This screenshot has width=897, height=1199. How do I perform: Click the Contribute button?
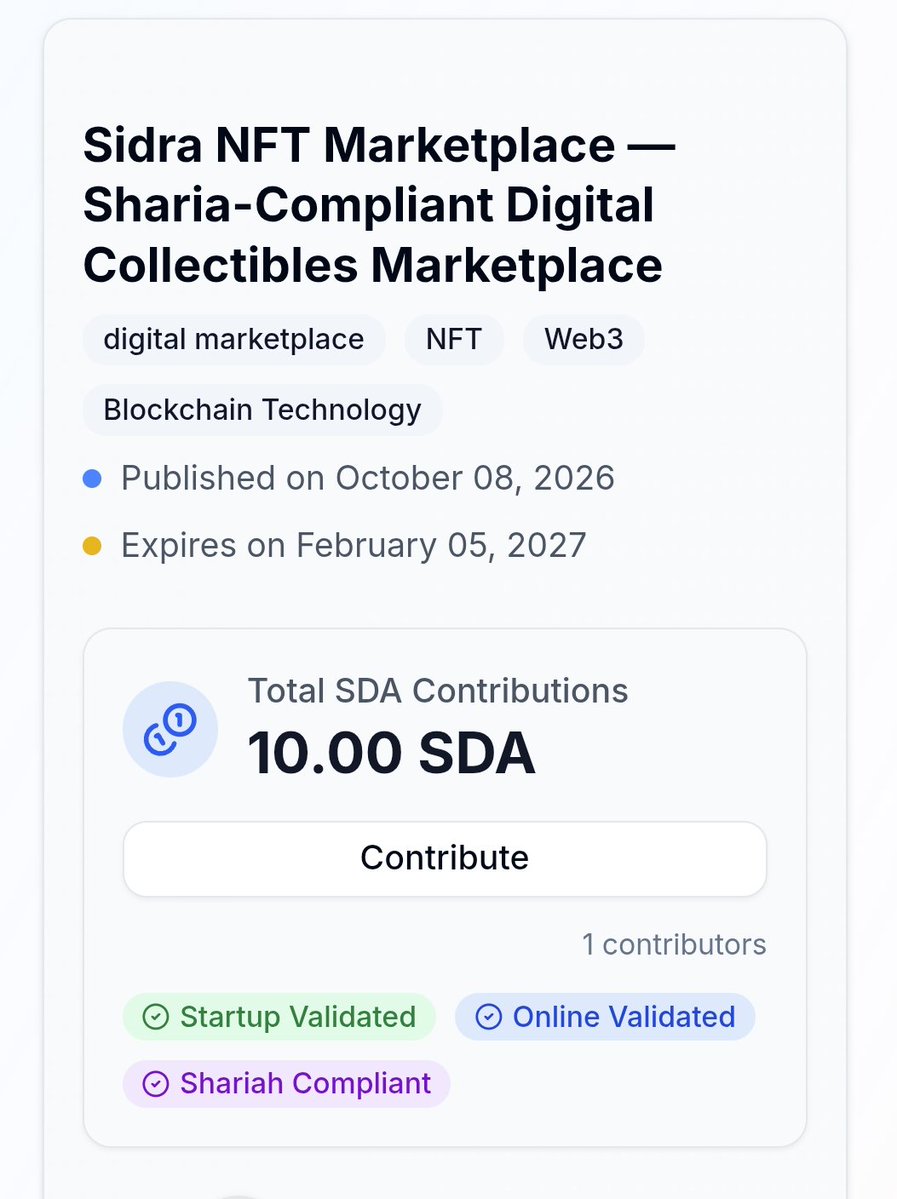(444, 859)
